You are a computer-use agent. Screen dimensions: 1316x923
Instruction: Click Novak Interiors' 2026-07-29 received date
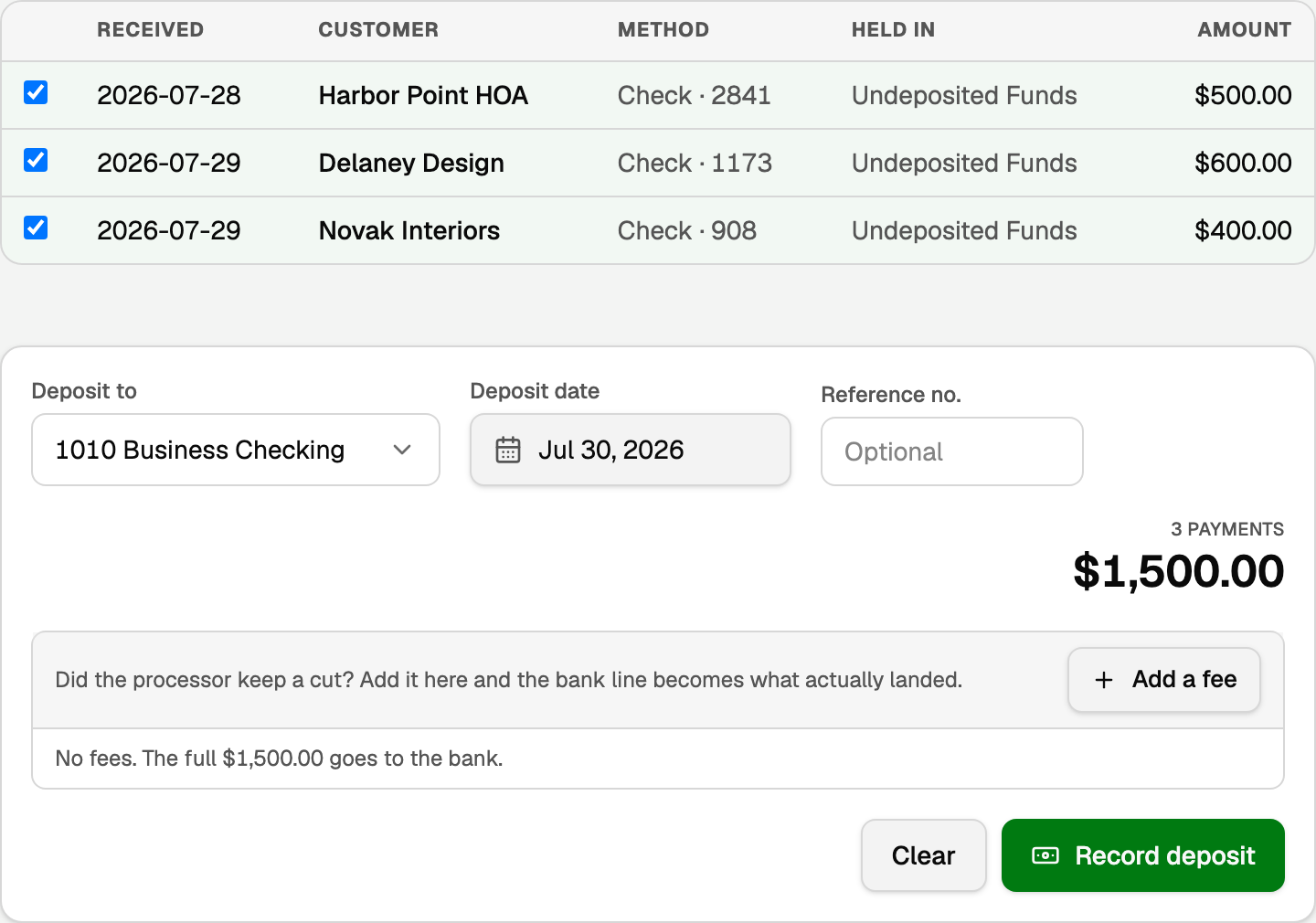click(169, 230)
